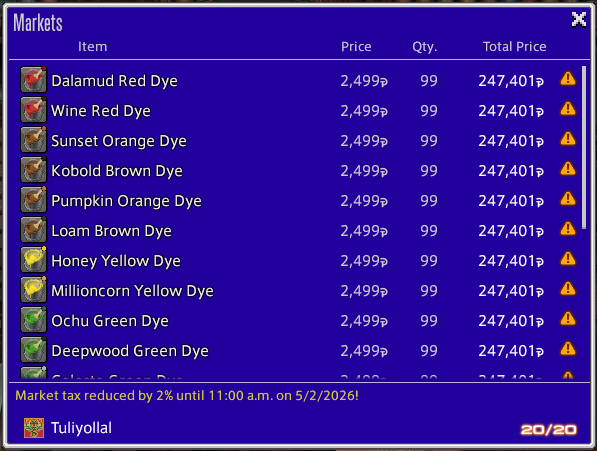597x451 pixels.
Task: Click the 2,499 price of Dalamud Red Dye
Action: [x=364, y=81]
